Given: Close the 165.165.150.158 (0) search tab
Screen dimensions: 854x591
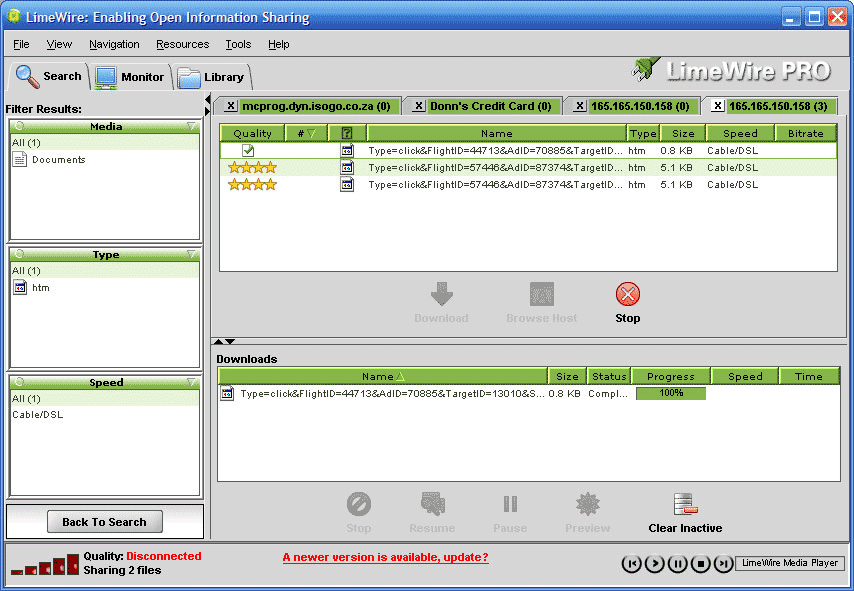Looking at the screenshot, I should pyautogui.click(x=580, y=106).
